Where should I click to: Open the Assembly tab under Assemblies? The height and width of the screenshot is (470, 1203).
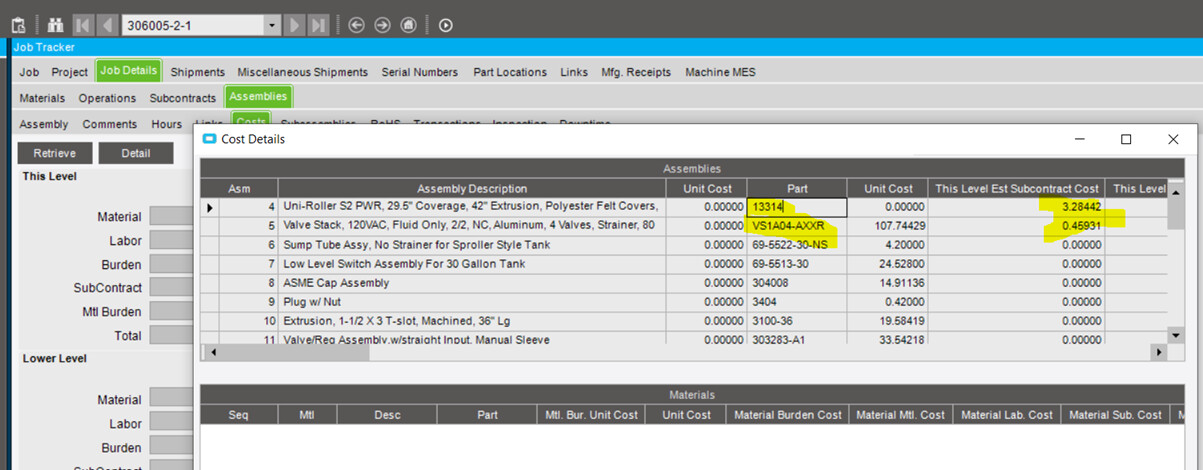(44, 124)
